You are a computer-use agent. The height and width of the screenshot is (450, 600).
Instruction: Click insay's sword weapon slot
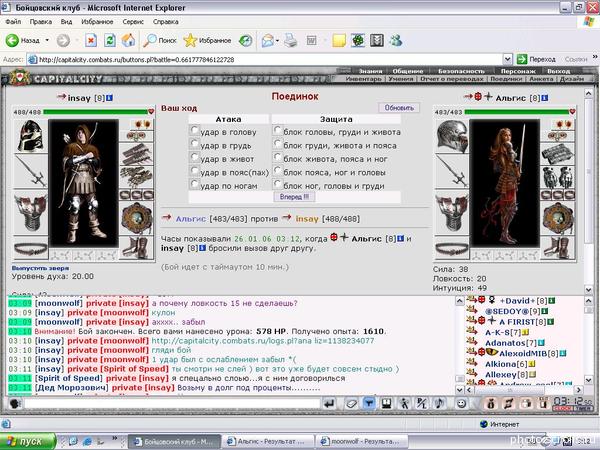pos(31,171)
